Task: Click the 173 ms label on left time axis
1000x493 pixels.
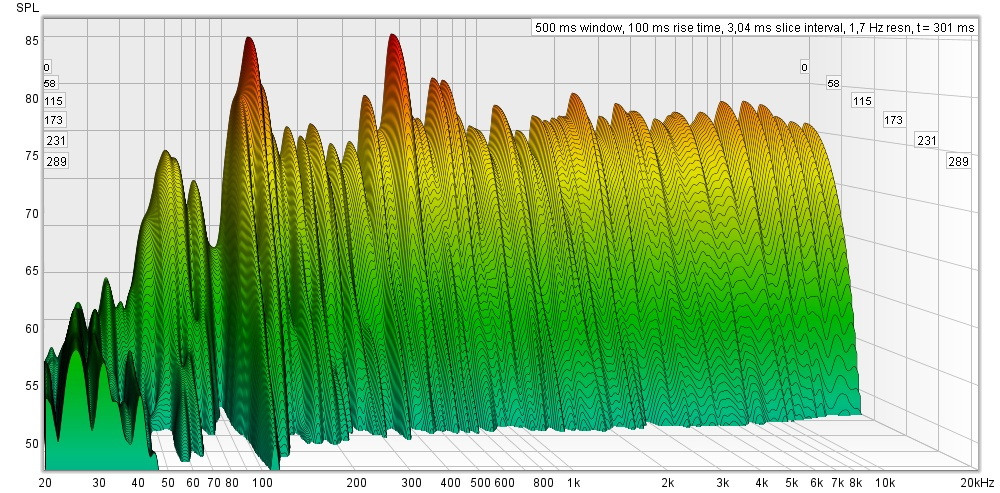Action: [54, 120]
